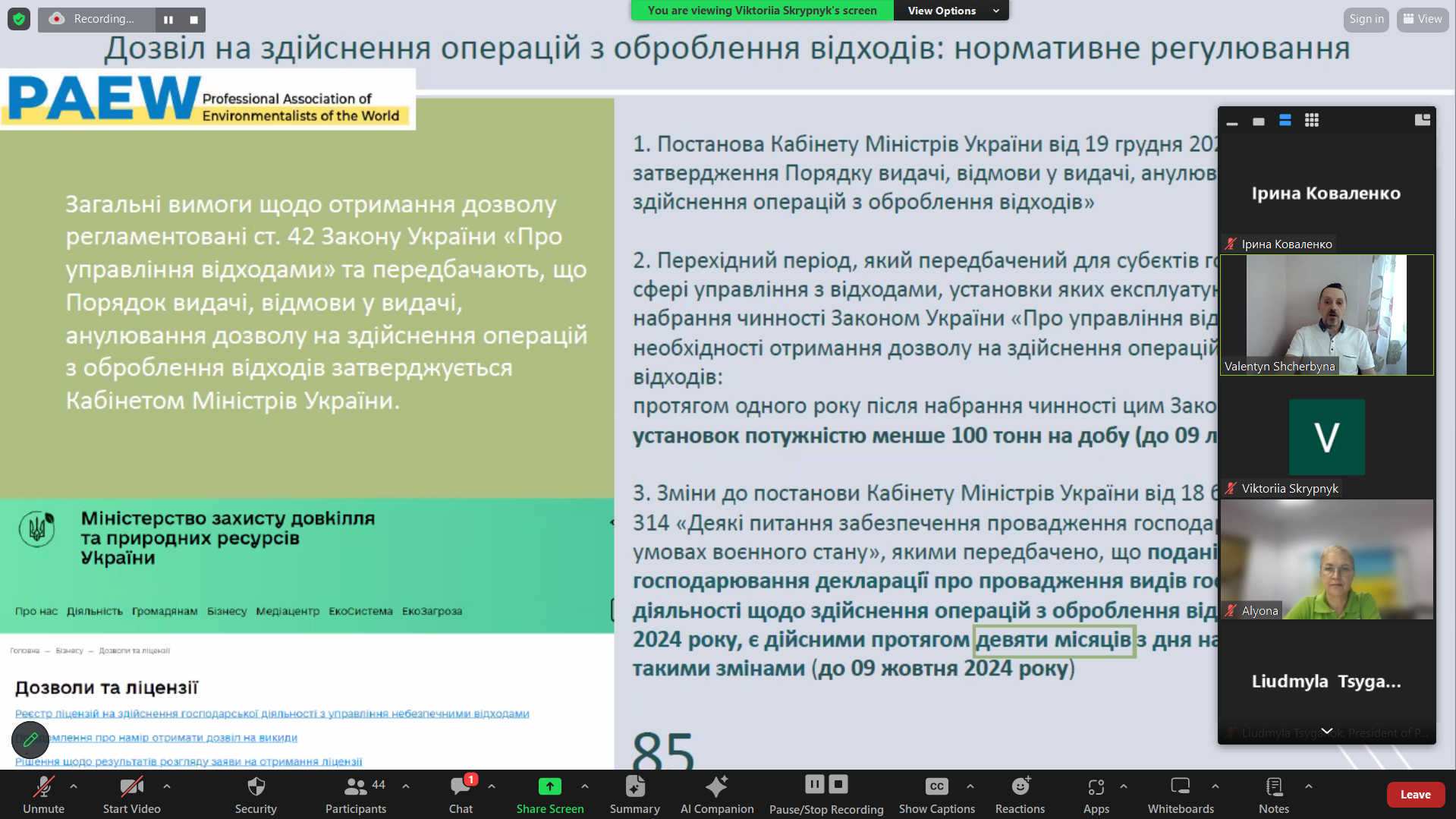Open the meeting Summary icon
Image resolution: width=1456 pixels, height=819 pixels.
tap(634, 787)
